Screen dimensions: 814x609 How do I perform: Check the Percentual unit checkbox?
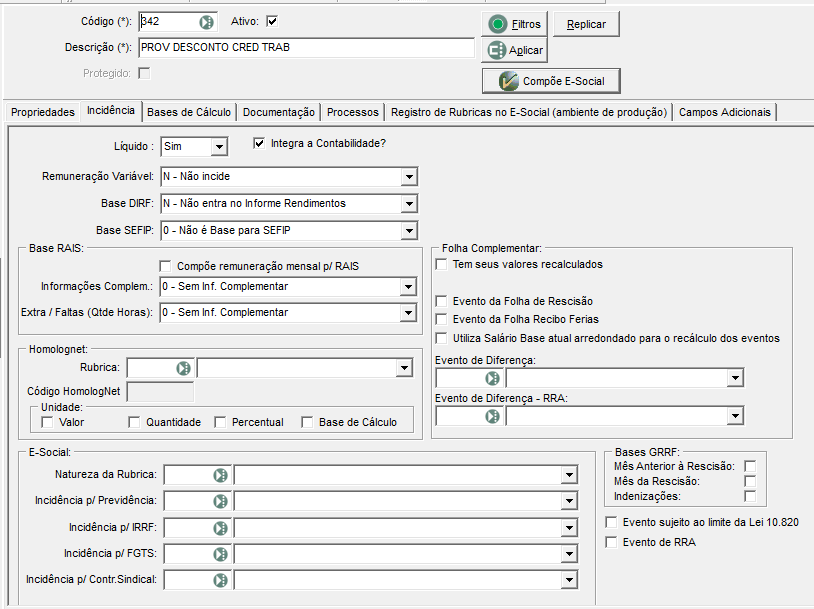tap(220, 422)
